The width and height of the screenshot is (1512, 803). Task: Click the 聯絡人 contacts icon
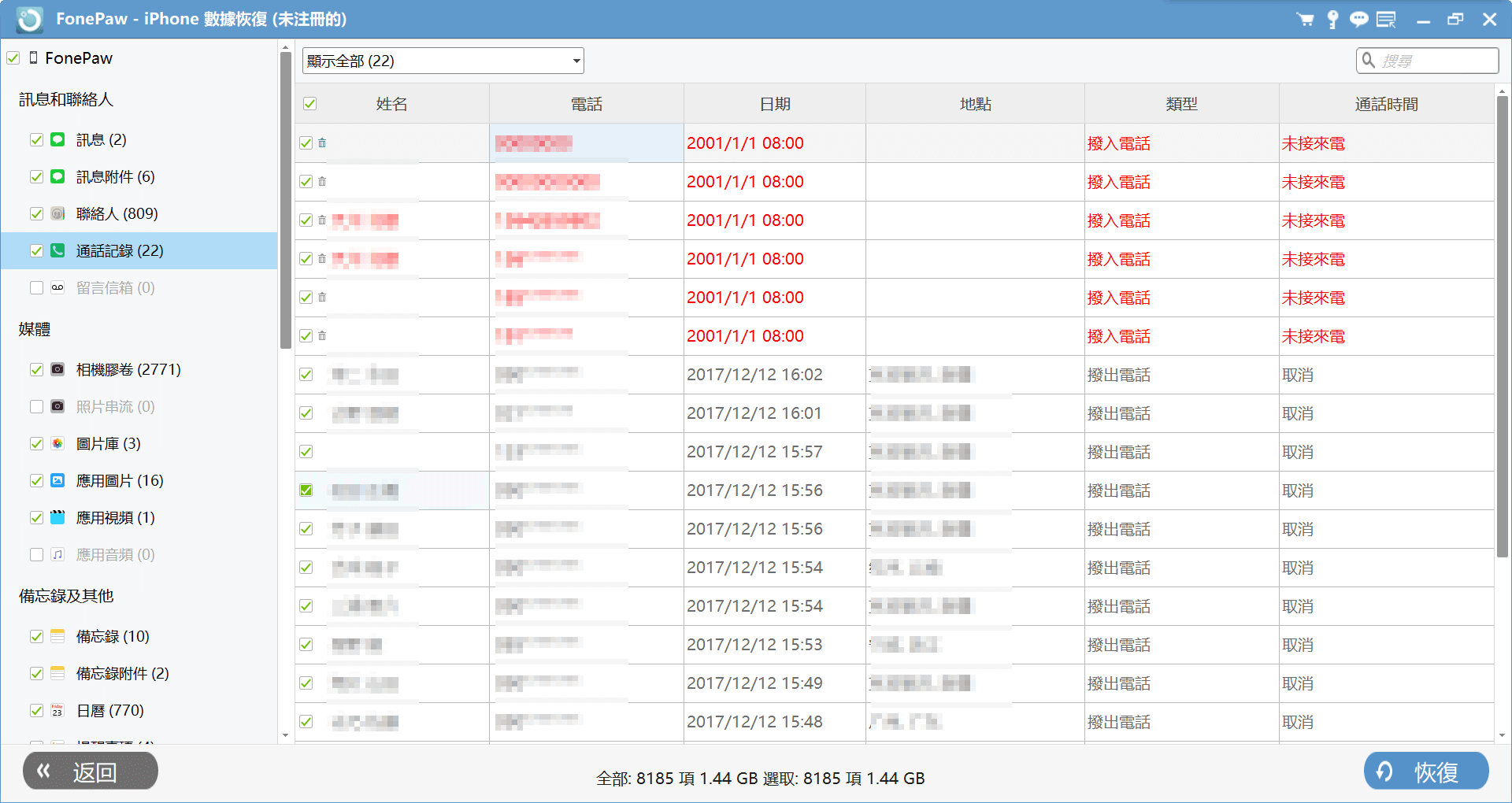57,213
